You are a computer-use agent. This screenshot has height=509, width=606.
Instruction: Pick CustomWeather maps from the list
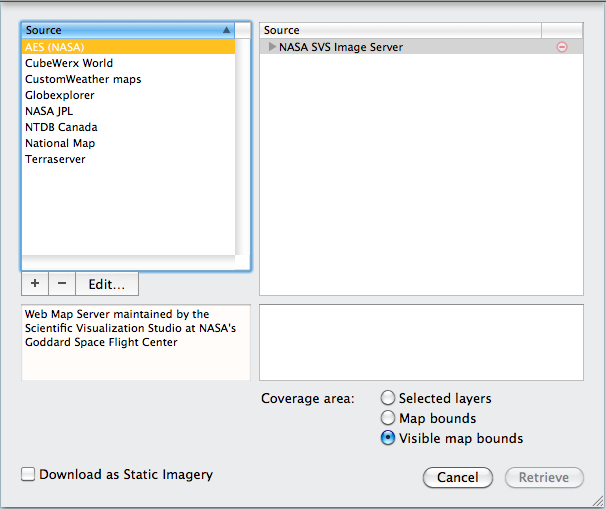[83, 79]
